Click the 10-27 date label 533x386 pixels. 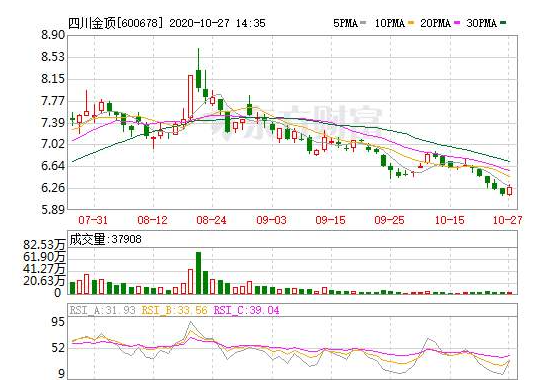click(x=508, y=220)
